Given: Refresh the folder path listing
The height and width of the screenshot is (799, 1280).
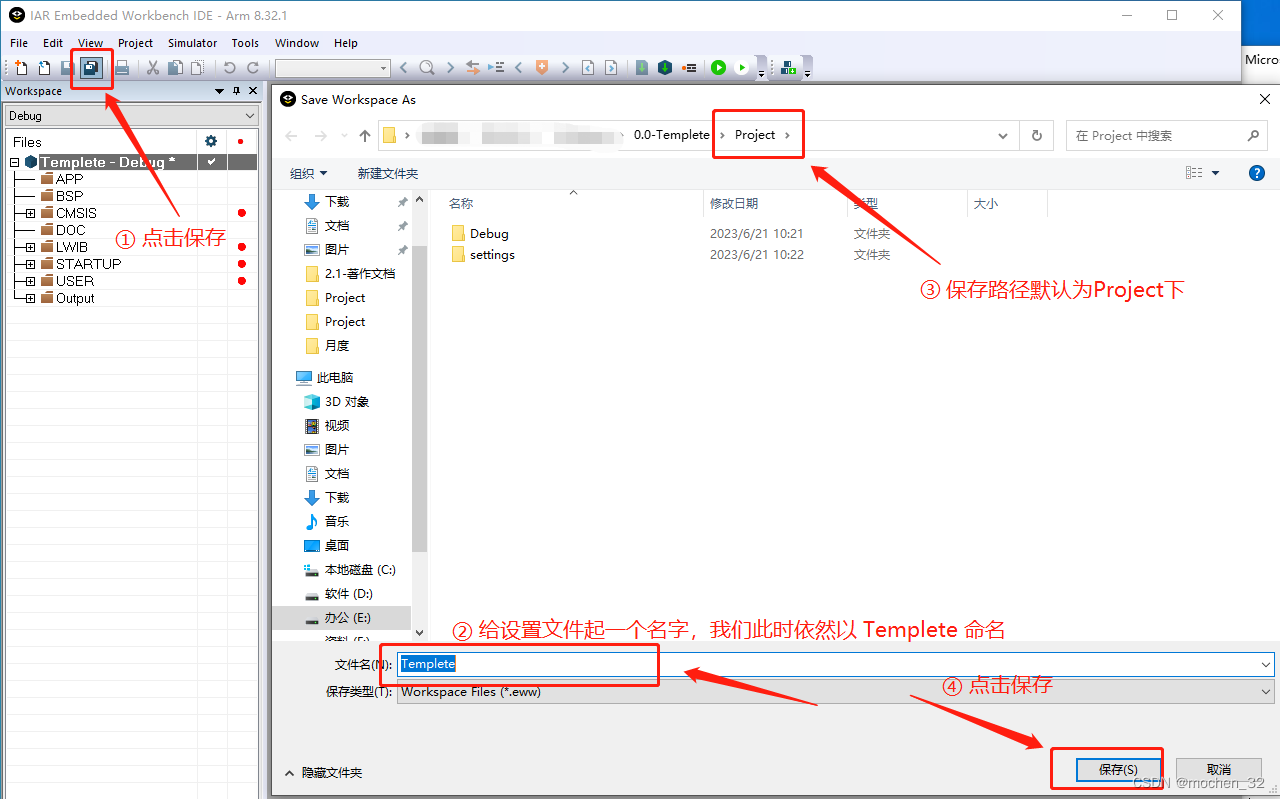Looking at the screenshot, I should 1037,136.
